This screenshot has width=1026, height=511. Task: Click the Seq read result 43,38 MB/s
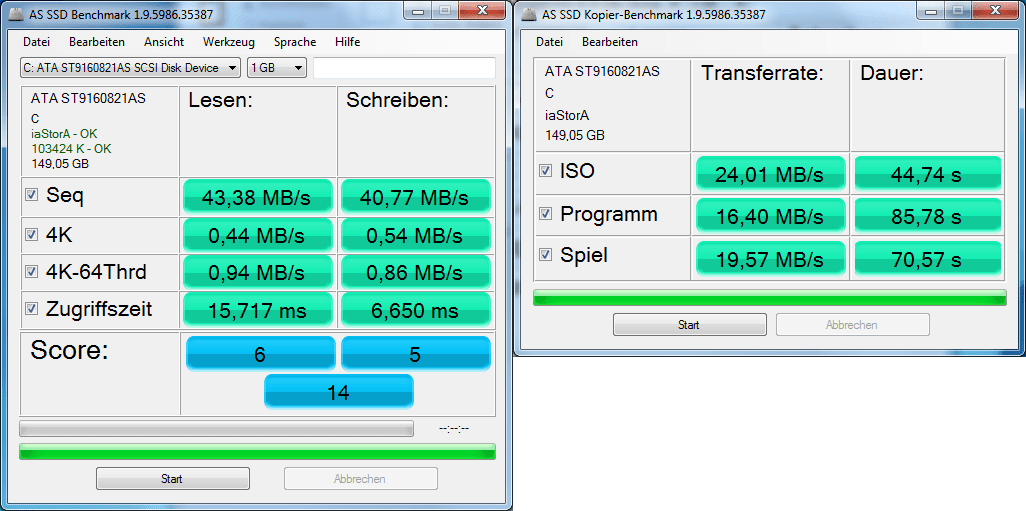click(x=258, y=196)
